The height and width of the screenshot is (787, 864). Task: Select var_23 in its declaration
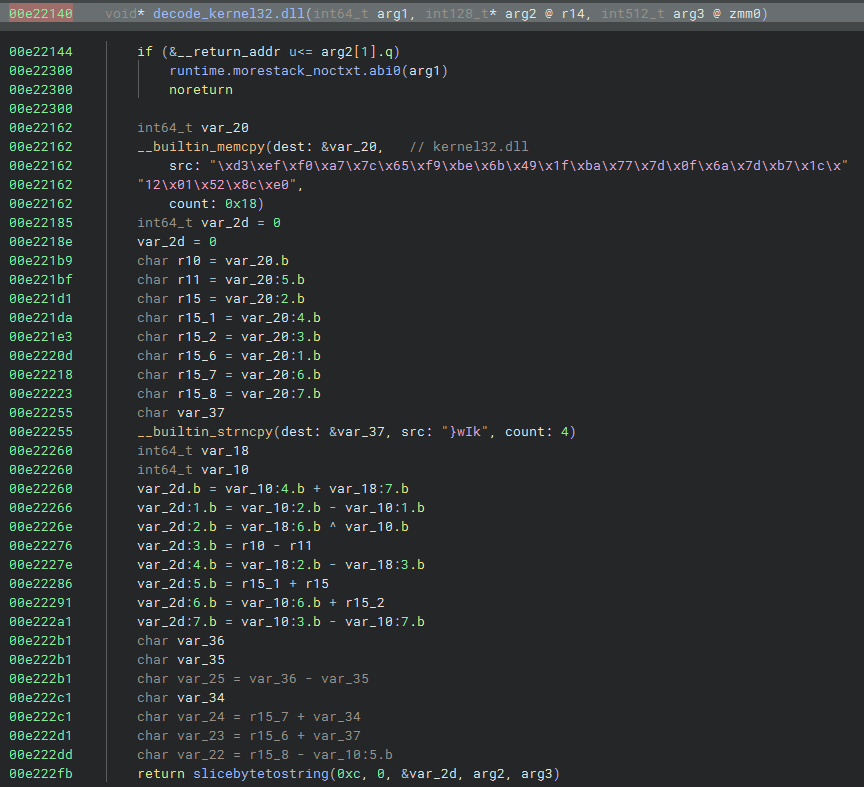coord(201,736)
